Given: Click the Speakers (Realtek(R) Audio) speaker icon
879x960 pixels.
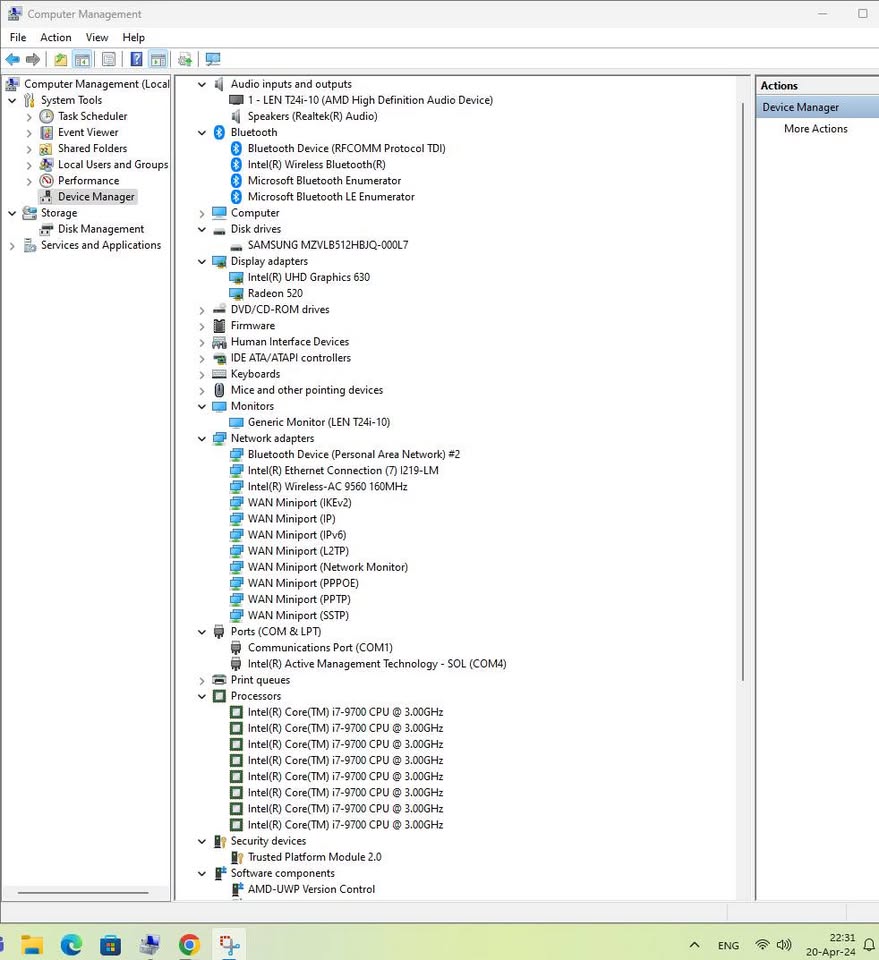Looking at the screenshot, I should click(236, 116).
